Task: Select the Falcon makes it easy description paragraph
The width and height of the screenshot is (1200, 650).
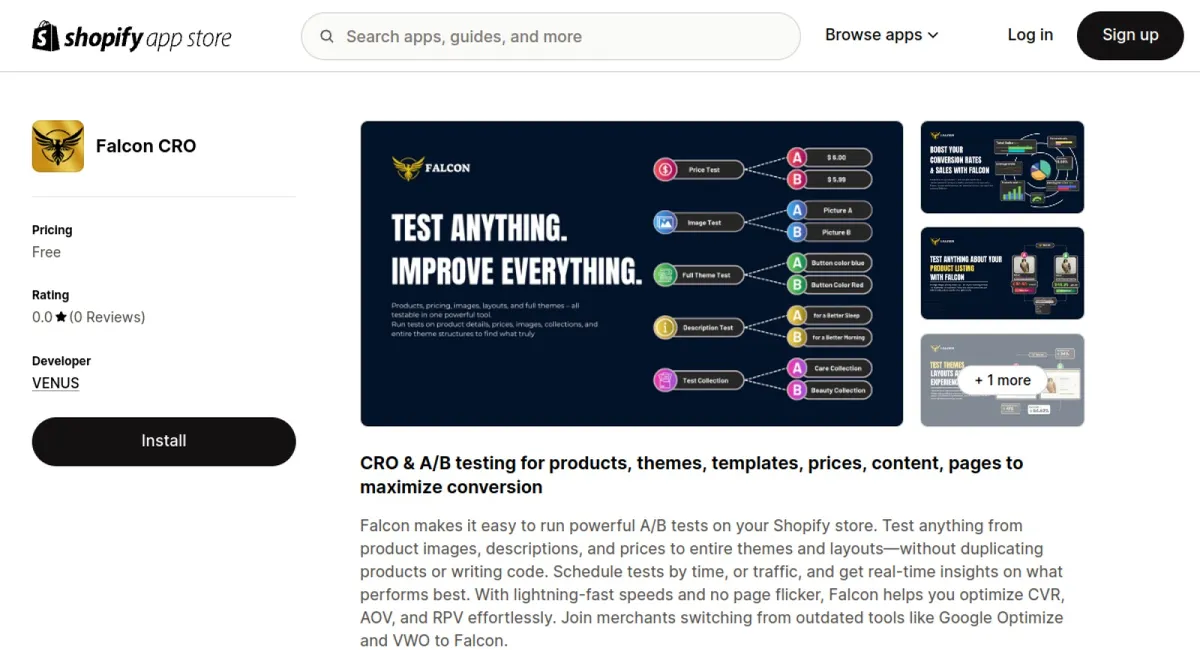Action: (712, 583)
